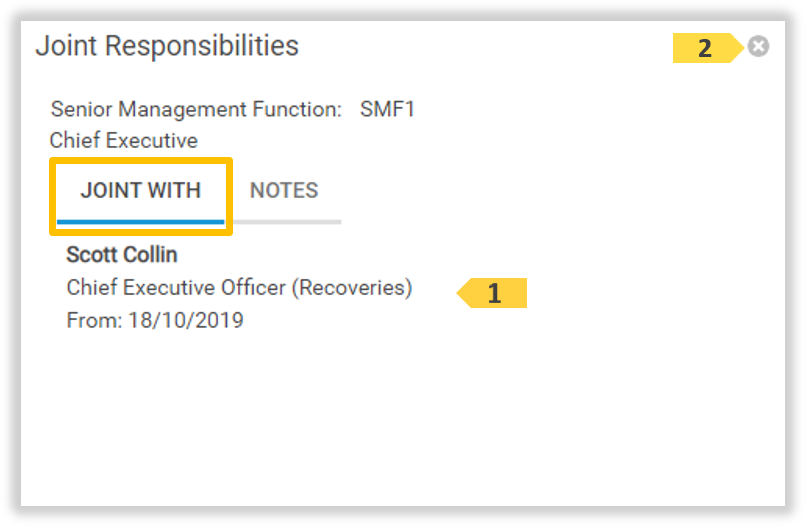Close the Joint Responsibilities dialog
Viewport: 806px width, 527px height.
759,46
